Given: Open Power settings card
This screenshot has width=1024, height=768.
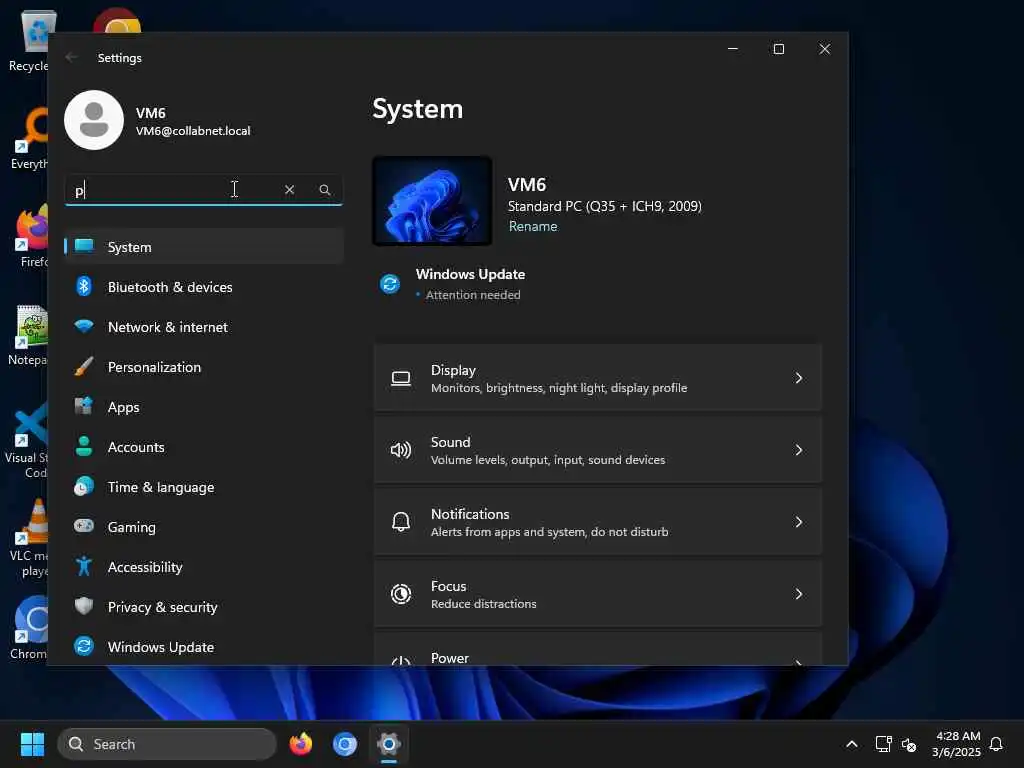Looking at the screenshot, I should (x=598, y=648).
